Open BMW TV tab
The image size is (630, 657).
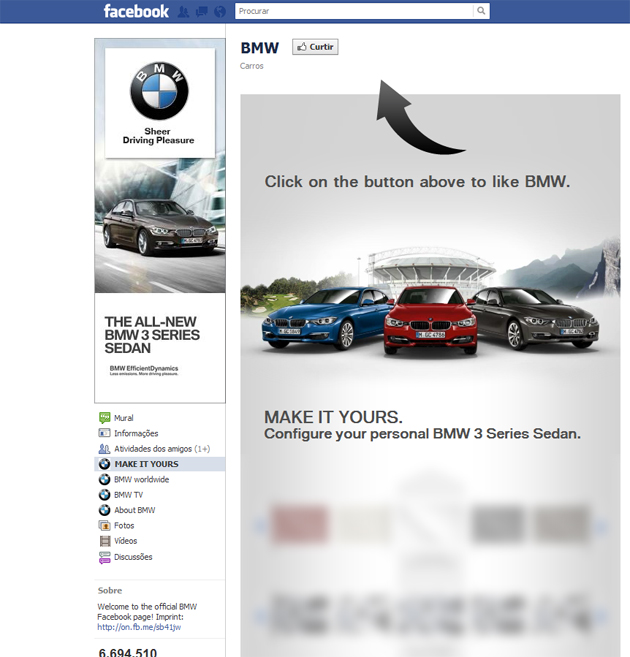[x=129, y=495]
